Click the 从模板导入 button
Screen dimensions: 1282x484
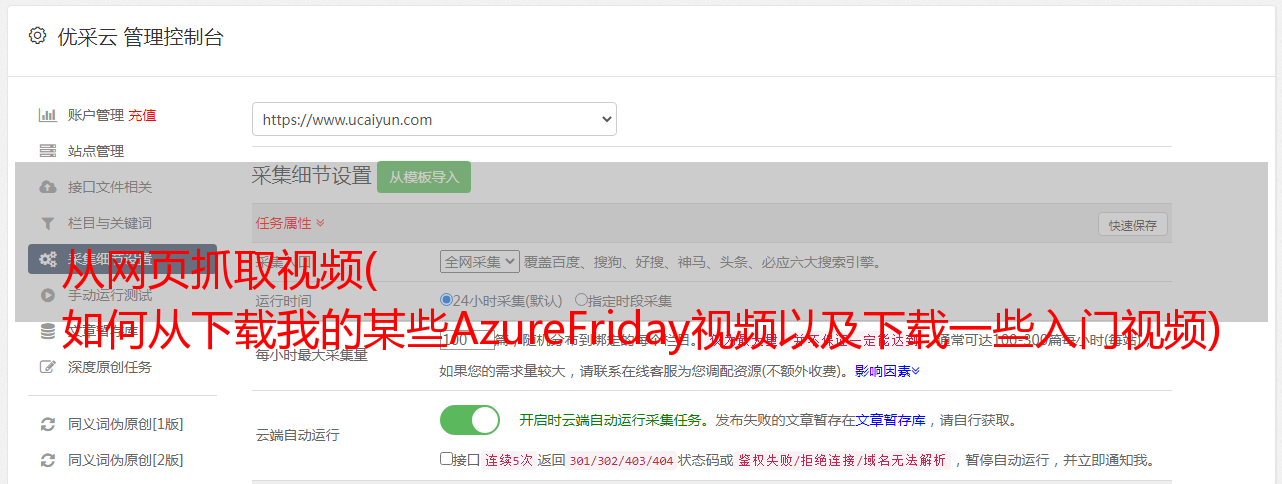click(424, 177)
